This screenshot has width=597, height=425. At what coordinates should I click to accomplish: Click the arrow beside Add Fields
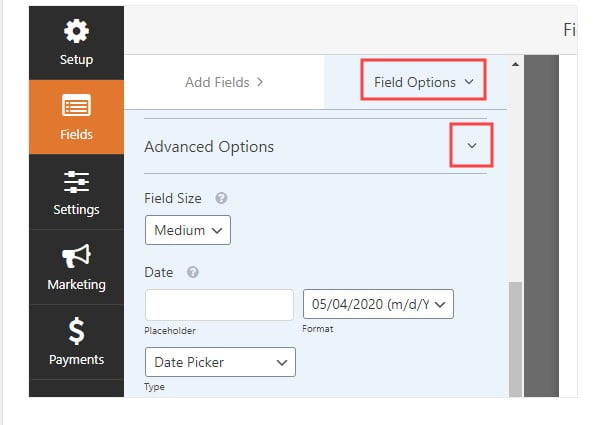260,82
